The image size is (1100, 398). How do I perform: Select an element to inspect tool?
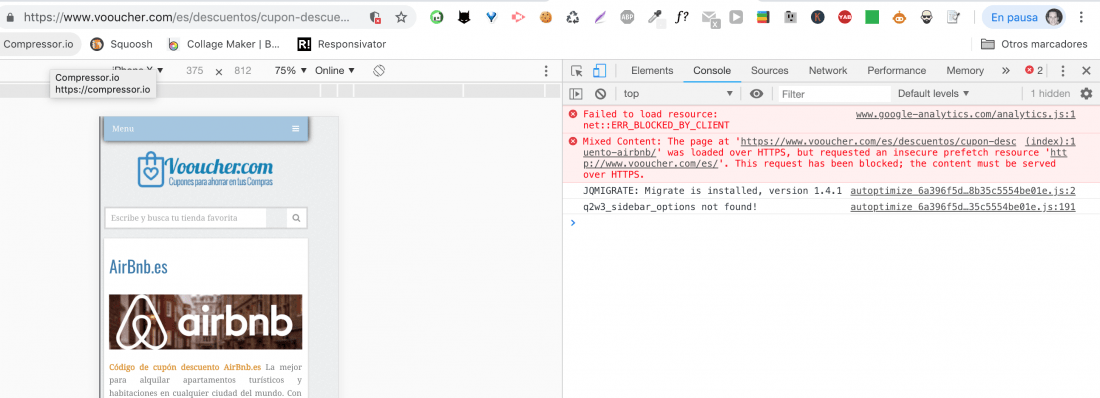(x=577, y=71)
